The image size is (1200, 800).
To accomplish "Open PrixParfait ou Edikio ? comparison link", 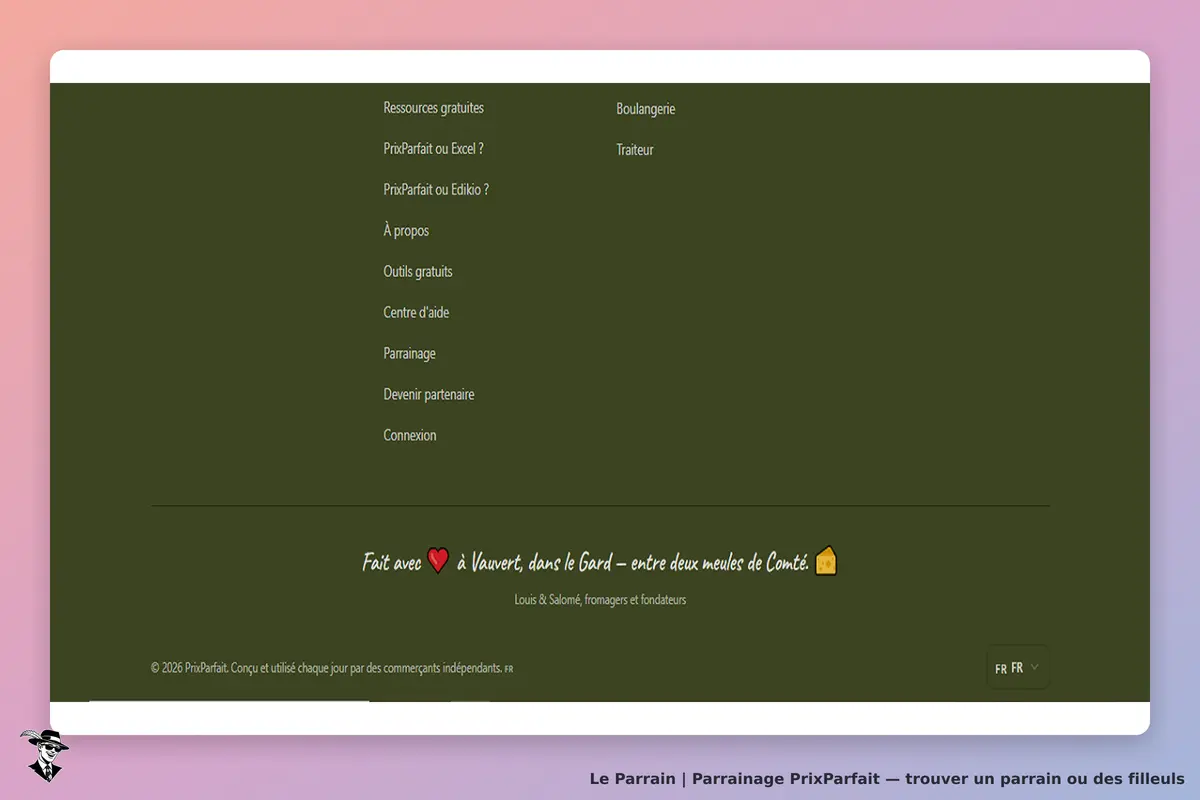I will pos(436,190).
